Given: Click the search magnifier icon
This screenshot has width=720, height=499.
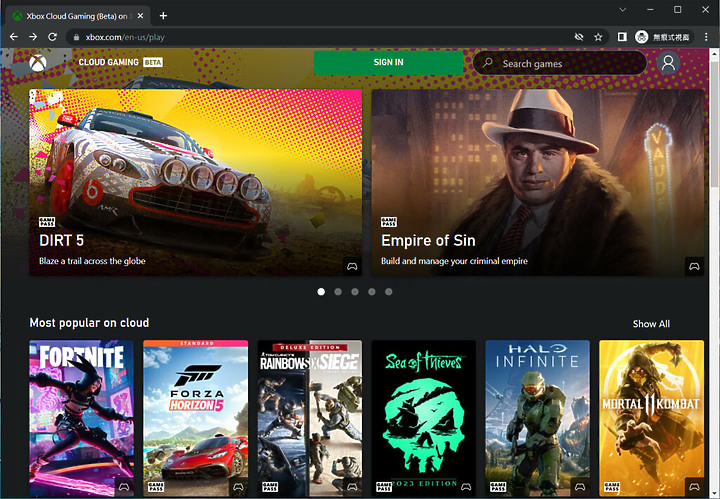Looking at the screenshot, I should point(488,63).
